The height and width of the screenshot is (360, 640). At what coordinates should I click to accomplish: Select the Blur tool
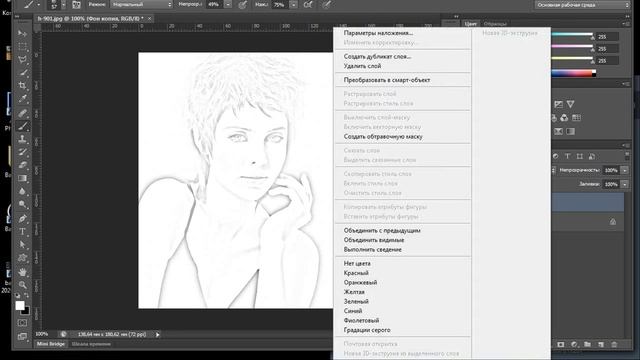(x=22, y=191)
